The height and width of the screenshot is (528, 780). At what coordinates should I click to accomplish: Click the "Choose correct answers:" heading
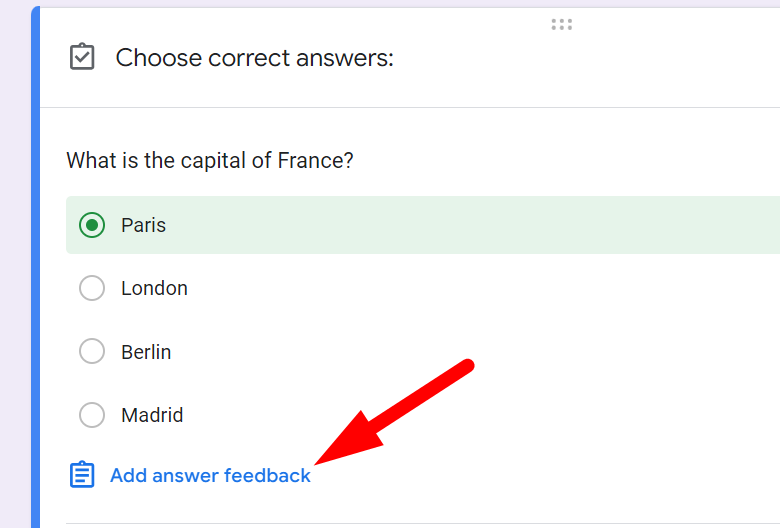[254, 58]
